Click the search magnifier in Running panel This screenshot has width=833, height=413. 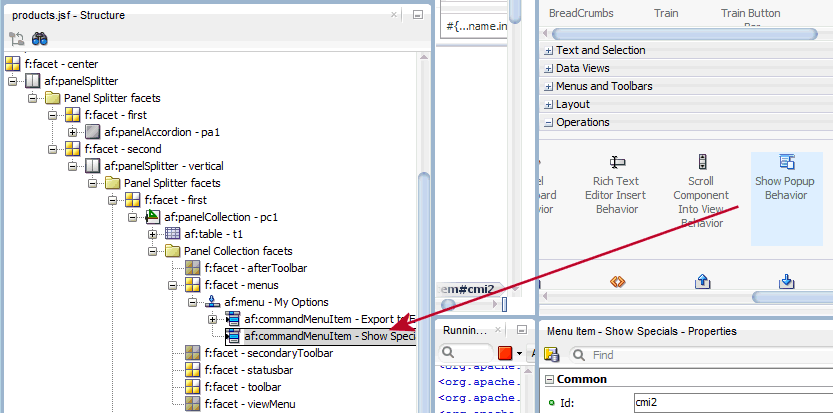coord(447,353)
